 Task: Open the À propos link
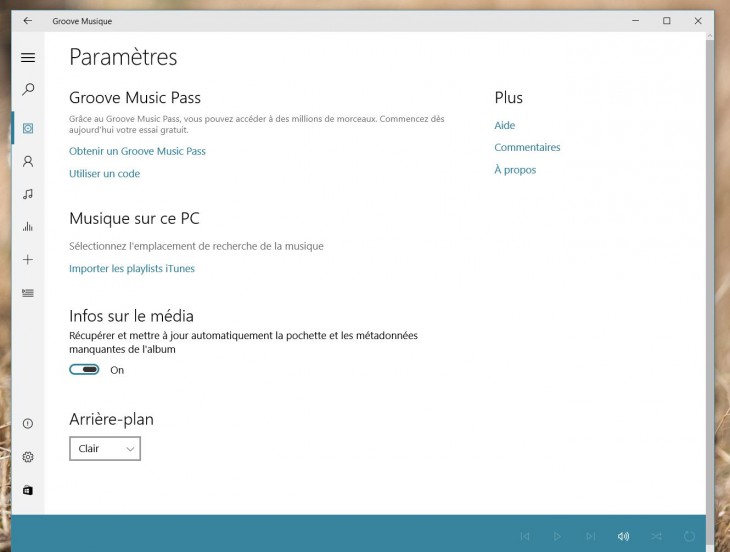point(515,170)
